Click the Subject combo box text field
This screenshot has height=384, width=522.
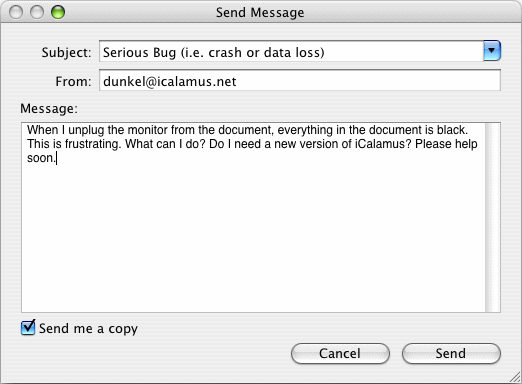click(291, 52)
